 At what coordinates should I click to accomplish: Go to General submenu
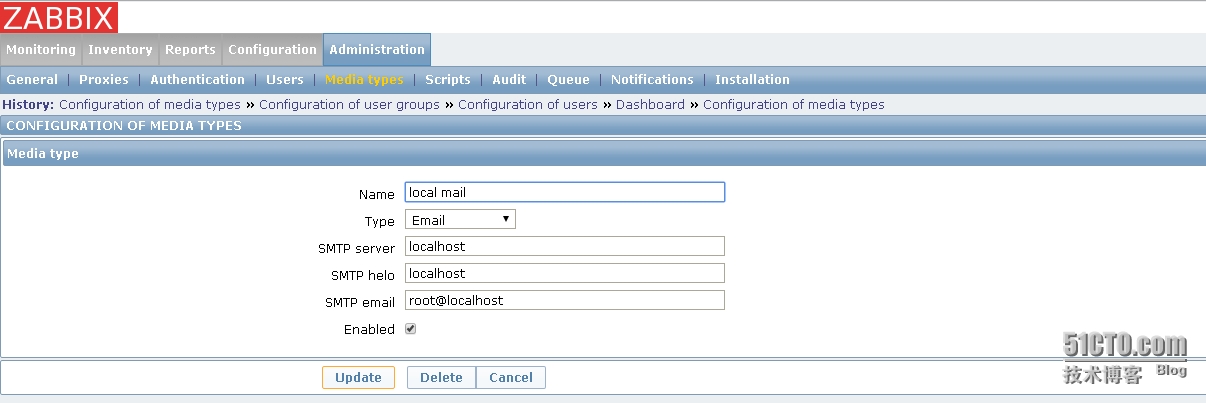[x=32, y=79]
